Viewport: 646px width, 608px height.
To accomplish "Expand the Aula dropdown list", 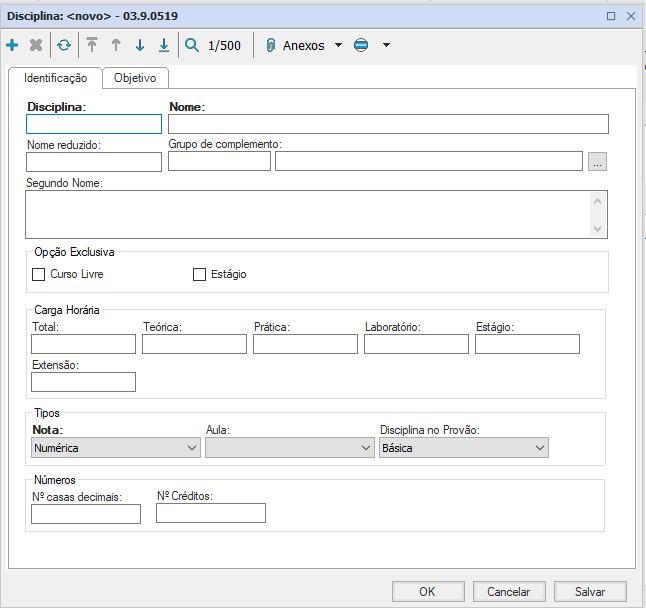I will tap(289, 449).
